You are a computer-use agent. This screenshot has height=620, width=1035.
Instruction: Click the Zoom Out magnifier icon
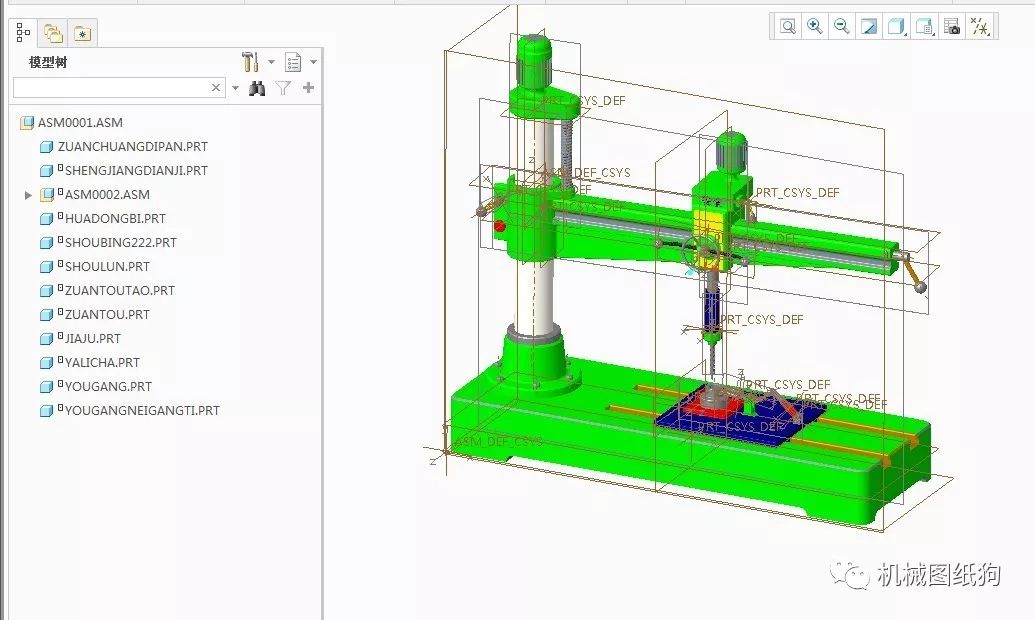click(x=842, y=26)
